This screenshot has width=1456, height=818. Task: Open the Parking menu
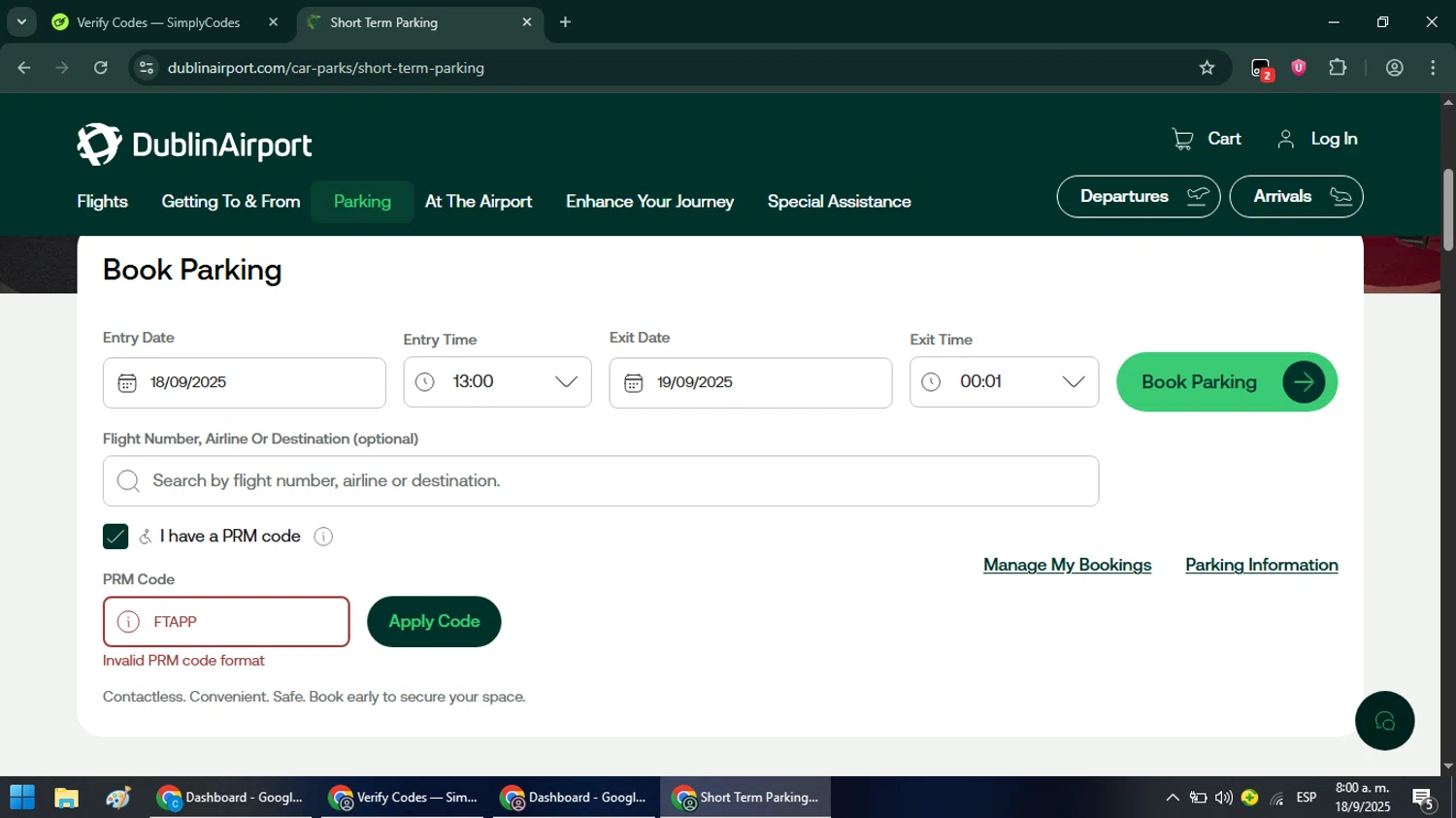click(362, 202)
